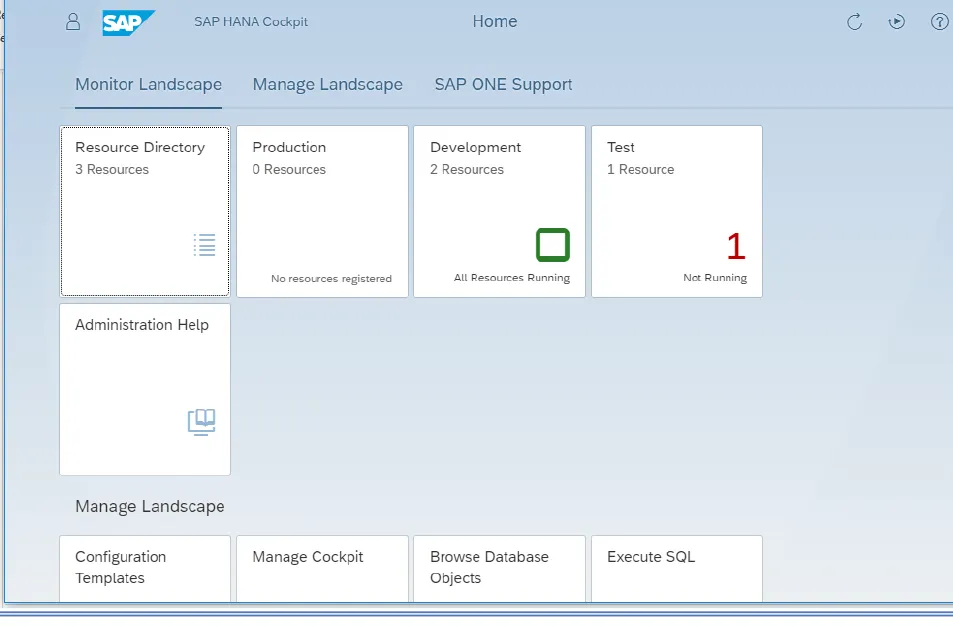This screenshot has height=626, width=953.
Task: Click the circular play icon in the header
Action: tap(896, 22)
